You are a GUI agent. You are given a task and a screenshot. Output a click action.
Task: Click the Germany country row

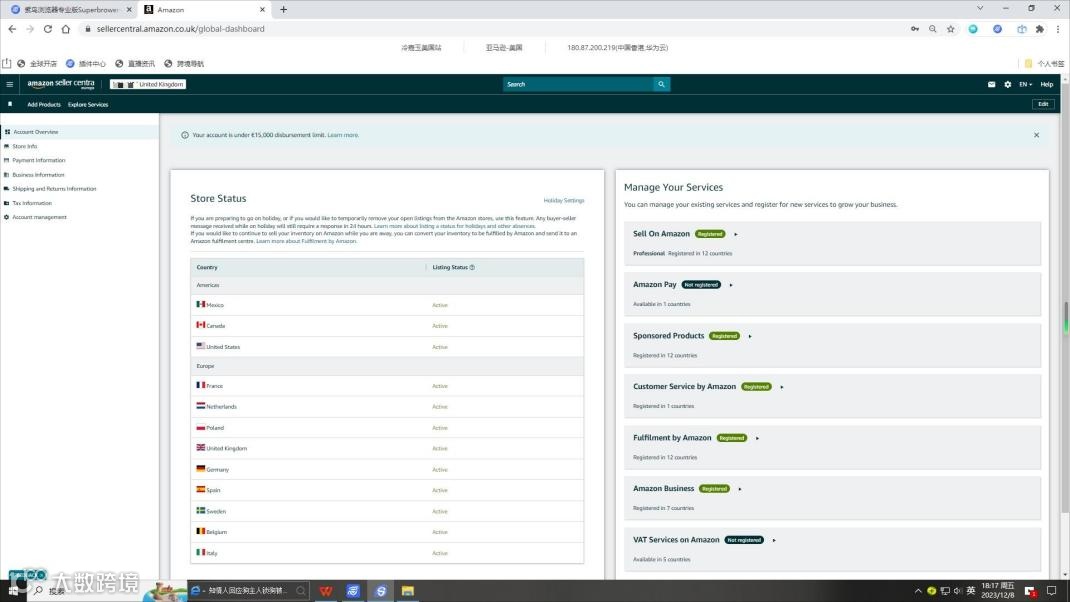click(x=387, y=470)
